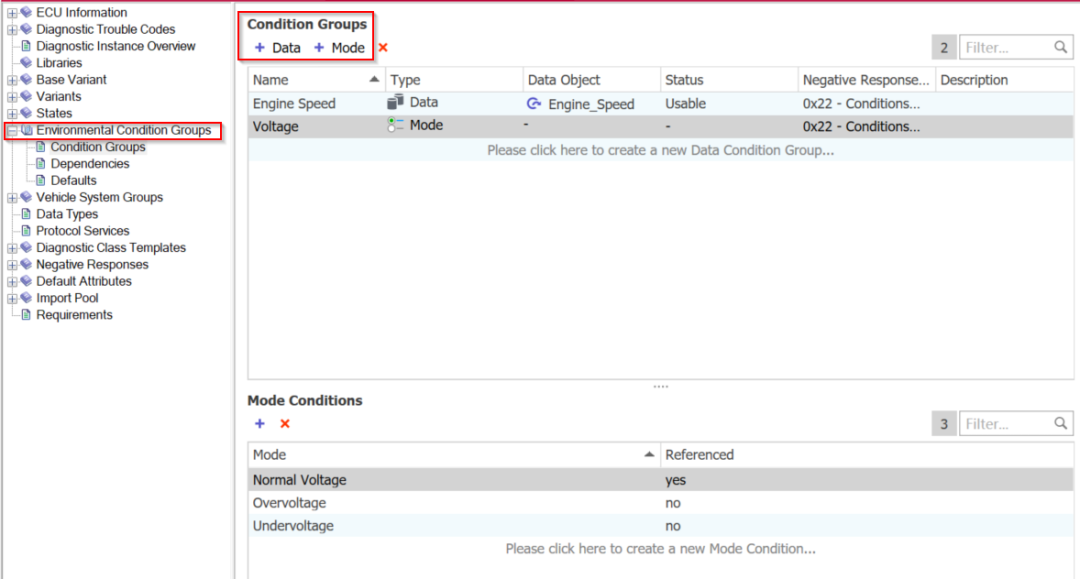Remove mode condition with red X icon
Screen dimensions: 1080x579
[285, 423]
